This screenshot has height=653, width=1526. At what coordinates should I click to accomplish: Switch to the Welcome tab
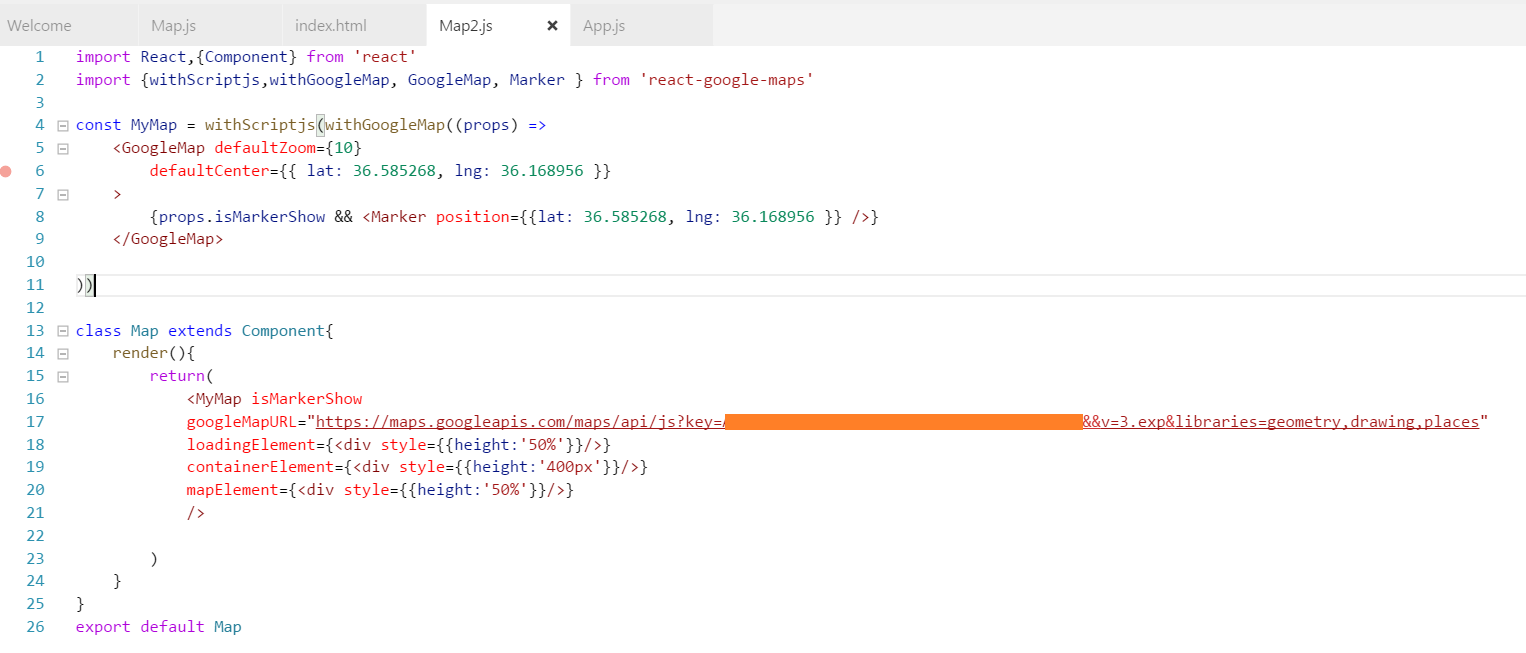[x=40, y=24]
